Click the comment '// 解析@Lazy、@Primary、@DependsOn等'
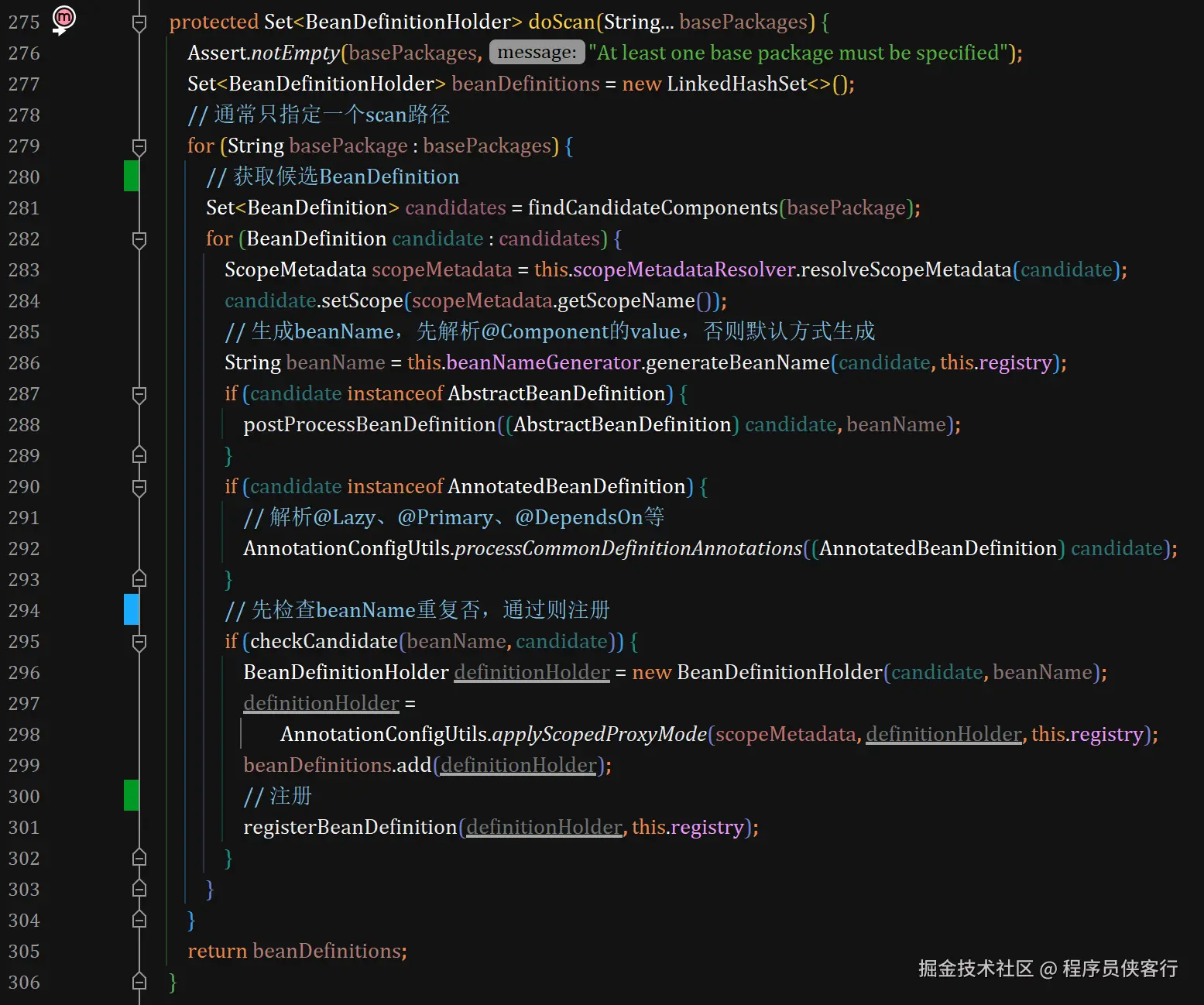The height and width of the screenshot is (1005, 1204). click(454, 517)
